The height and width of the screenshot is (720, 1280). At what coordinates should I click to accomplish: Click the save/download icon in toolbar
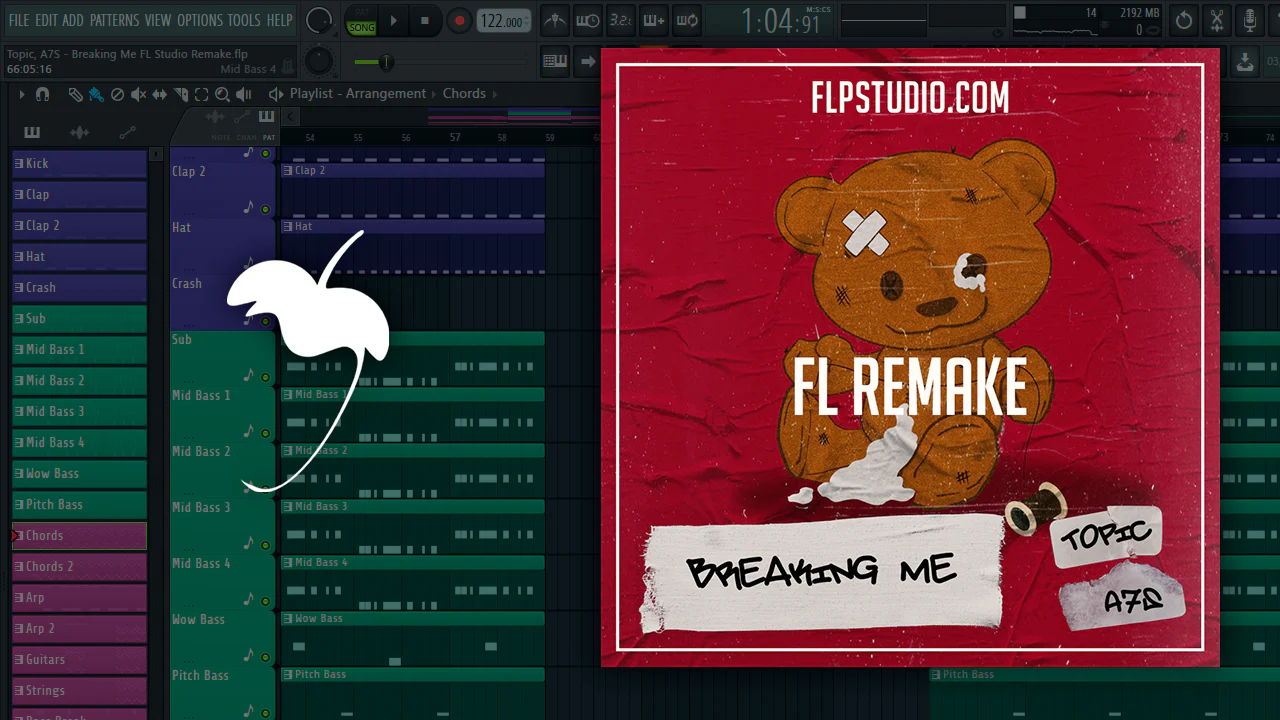[1244, 62]
